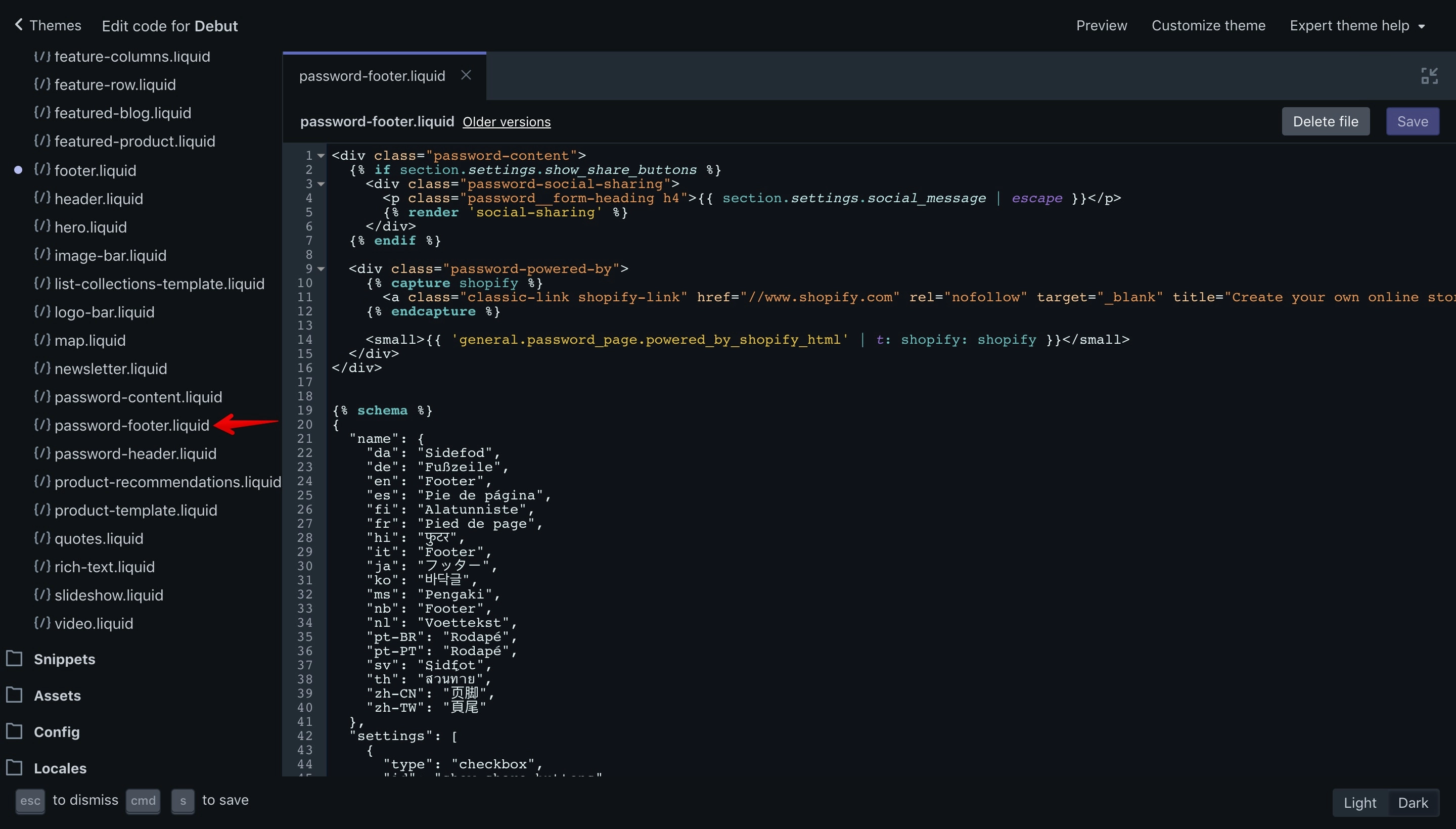The height and width of the screenshot is (829, 1456).
Task: Click the Delete file button
Action: pos(1325,121)
